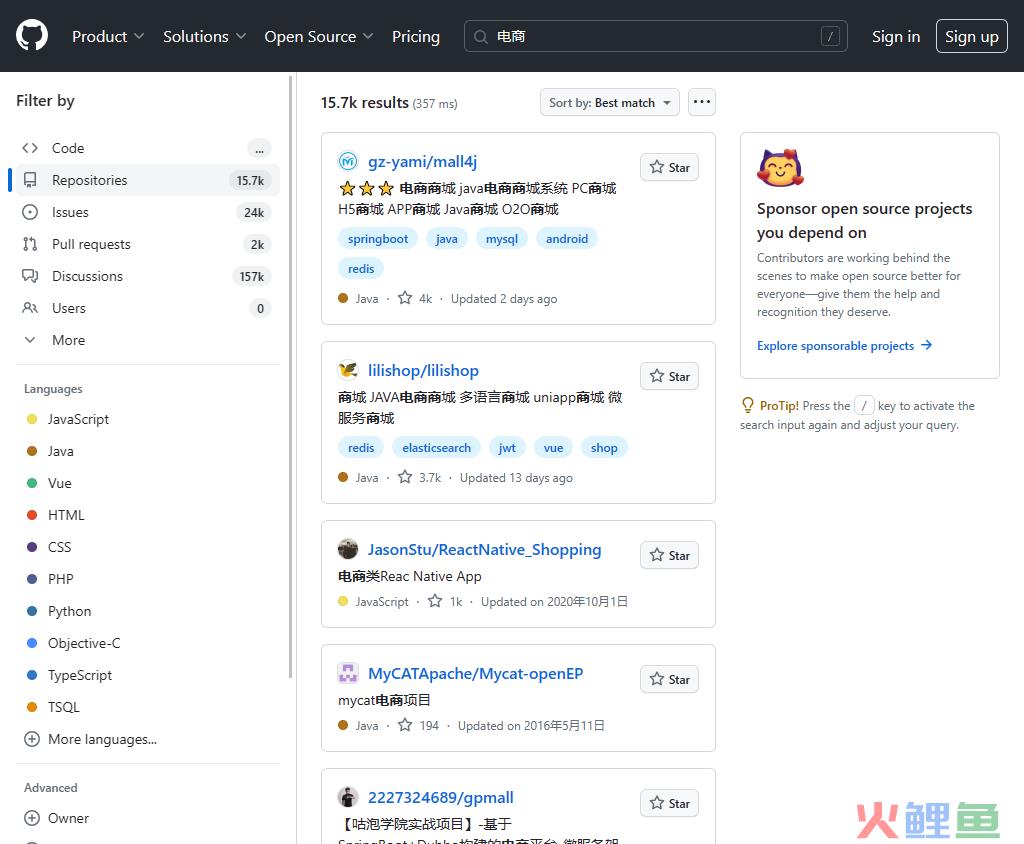Star the 2227324689/gpmall repository

coord(669,804)
